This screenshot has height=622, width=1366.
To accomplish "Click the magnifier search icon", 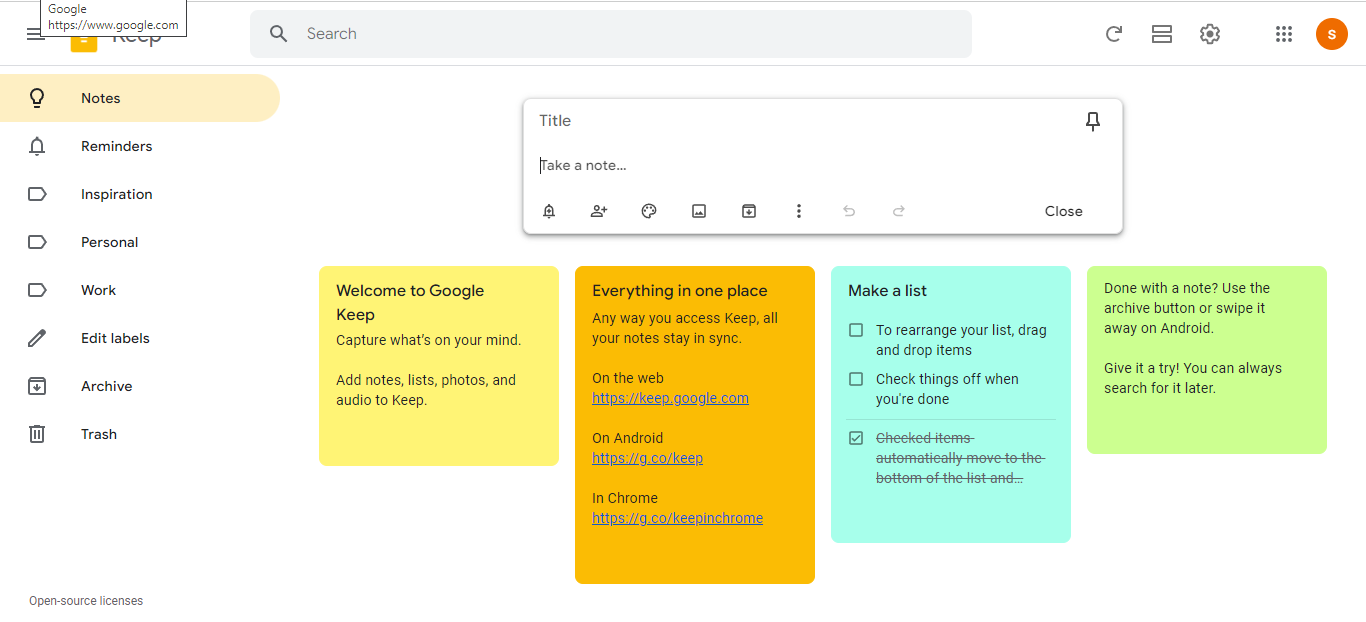I will tap(279, 34).
